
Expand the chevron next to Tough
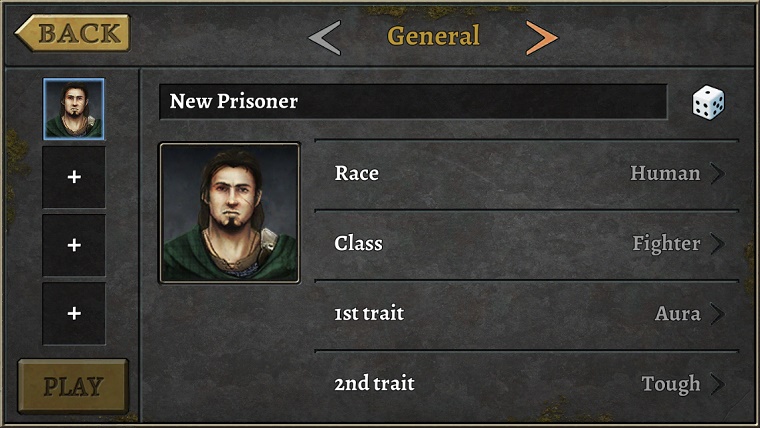pyautogui.click(x=717, y=384)
